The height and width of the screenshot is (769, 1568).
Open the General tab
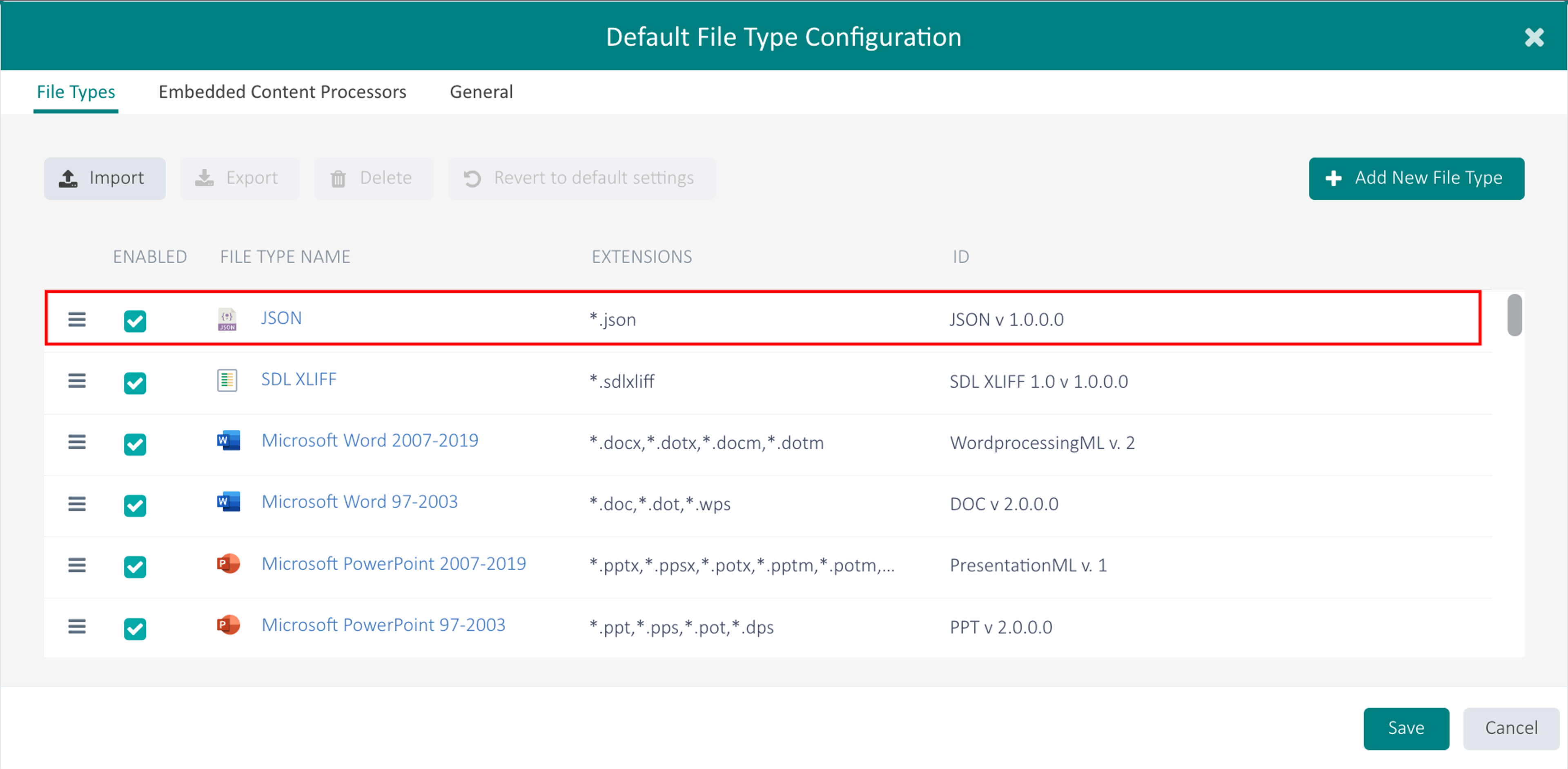481,92
